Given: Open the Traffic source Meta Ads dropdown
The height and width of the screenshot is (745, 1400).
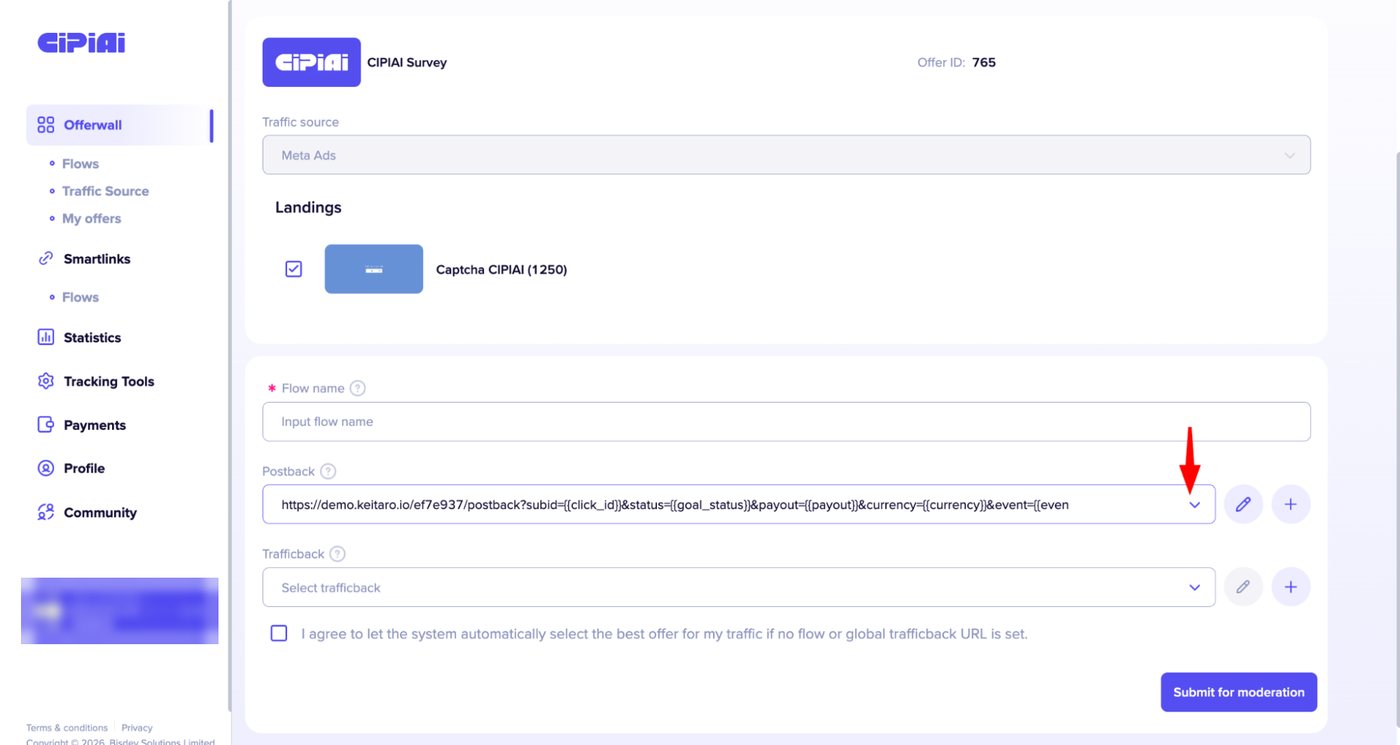Looking at the screenshot, I should (786, 155).
